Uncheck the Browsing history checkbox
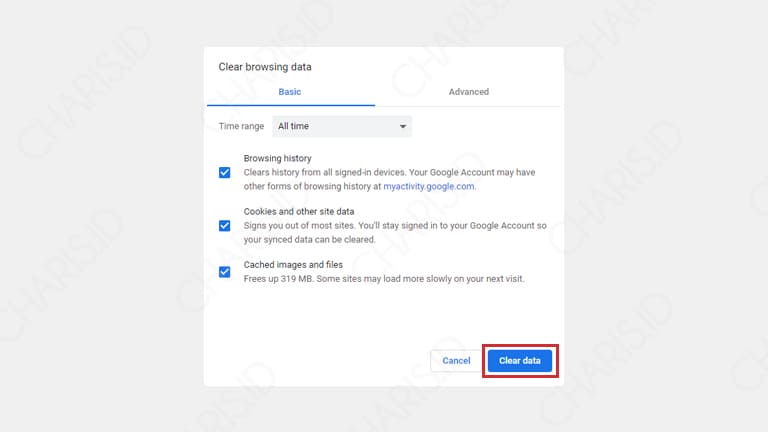Viewport: 768px width, 432px height. point(224,172)
